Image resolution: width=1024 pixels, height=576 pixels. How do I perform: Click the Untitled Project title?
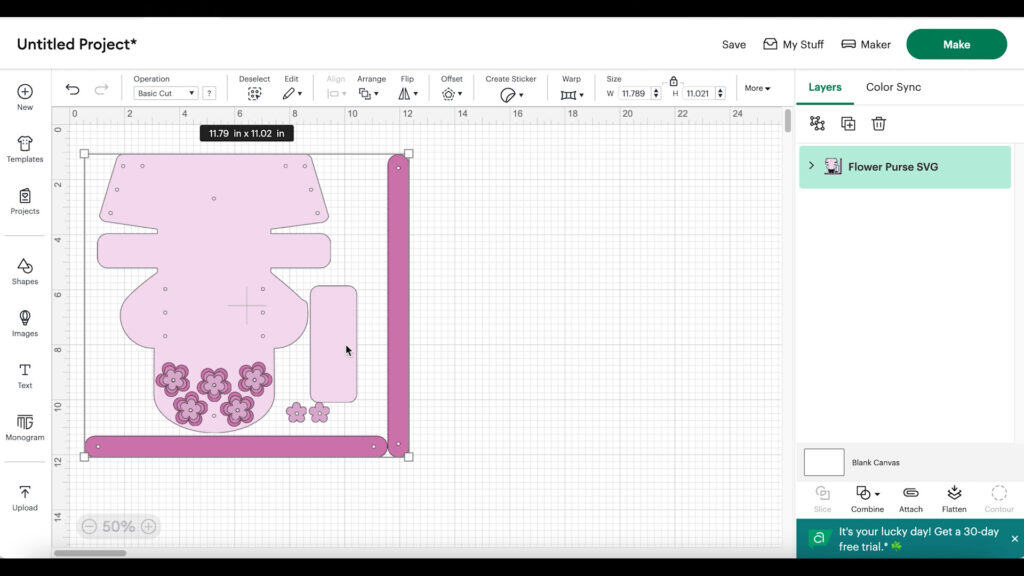coord(76,44)
